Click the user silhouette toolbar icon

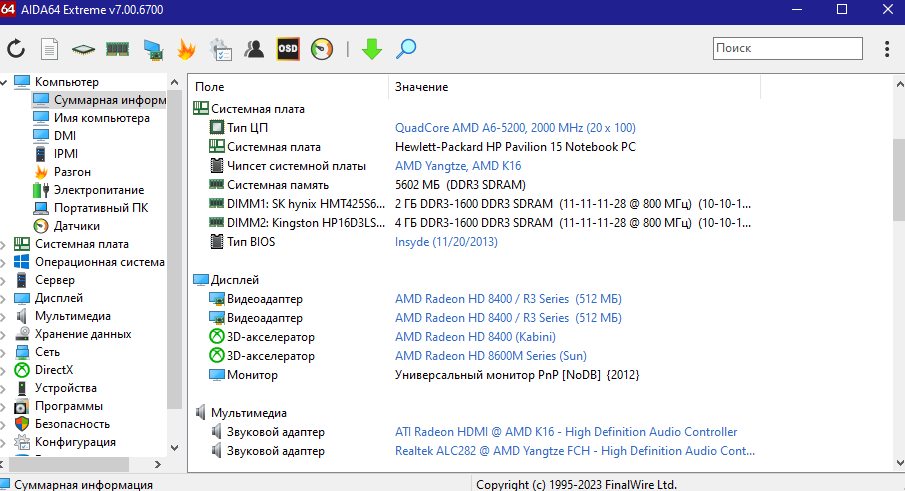tap(254, 49)
